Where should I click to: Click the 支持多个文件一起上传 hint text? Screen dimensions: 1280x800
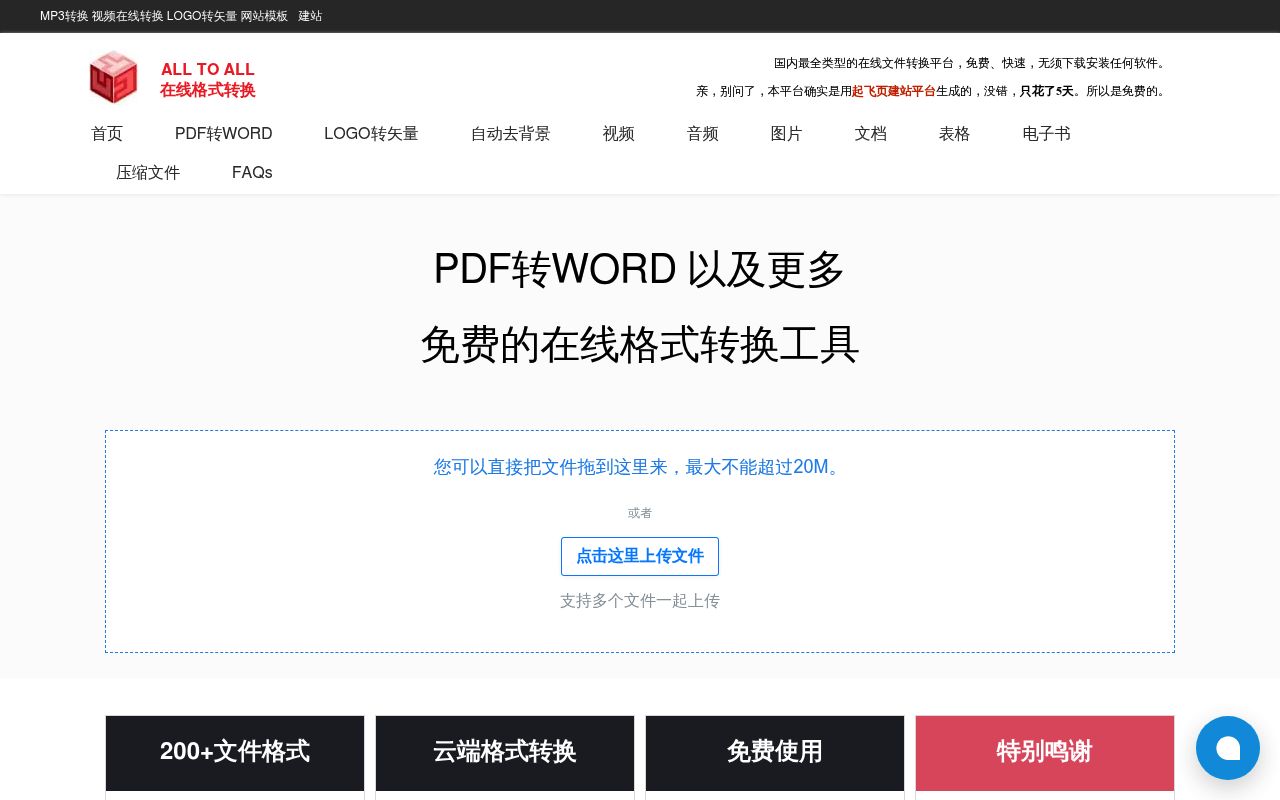[x=640, y=601]
